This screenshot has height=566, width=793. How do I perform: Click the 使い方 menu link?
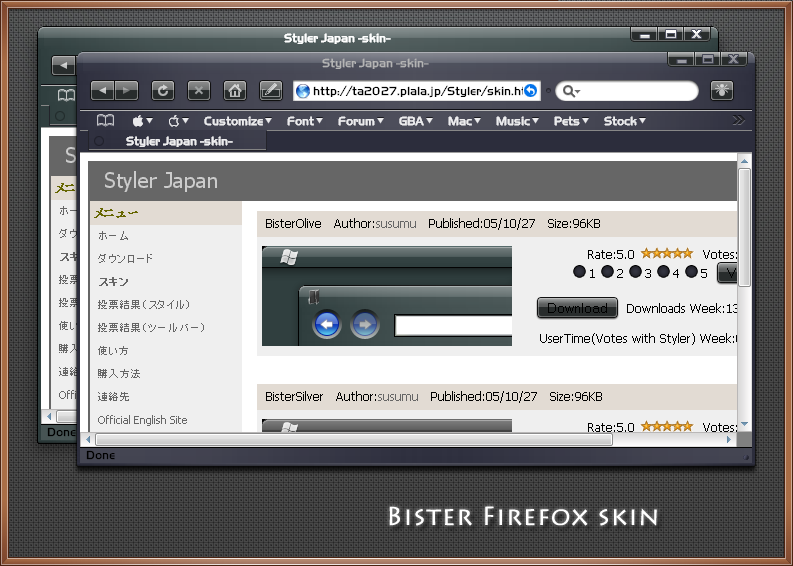click(113, 351)
